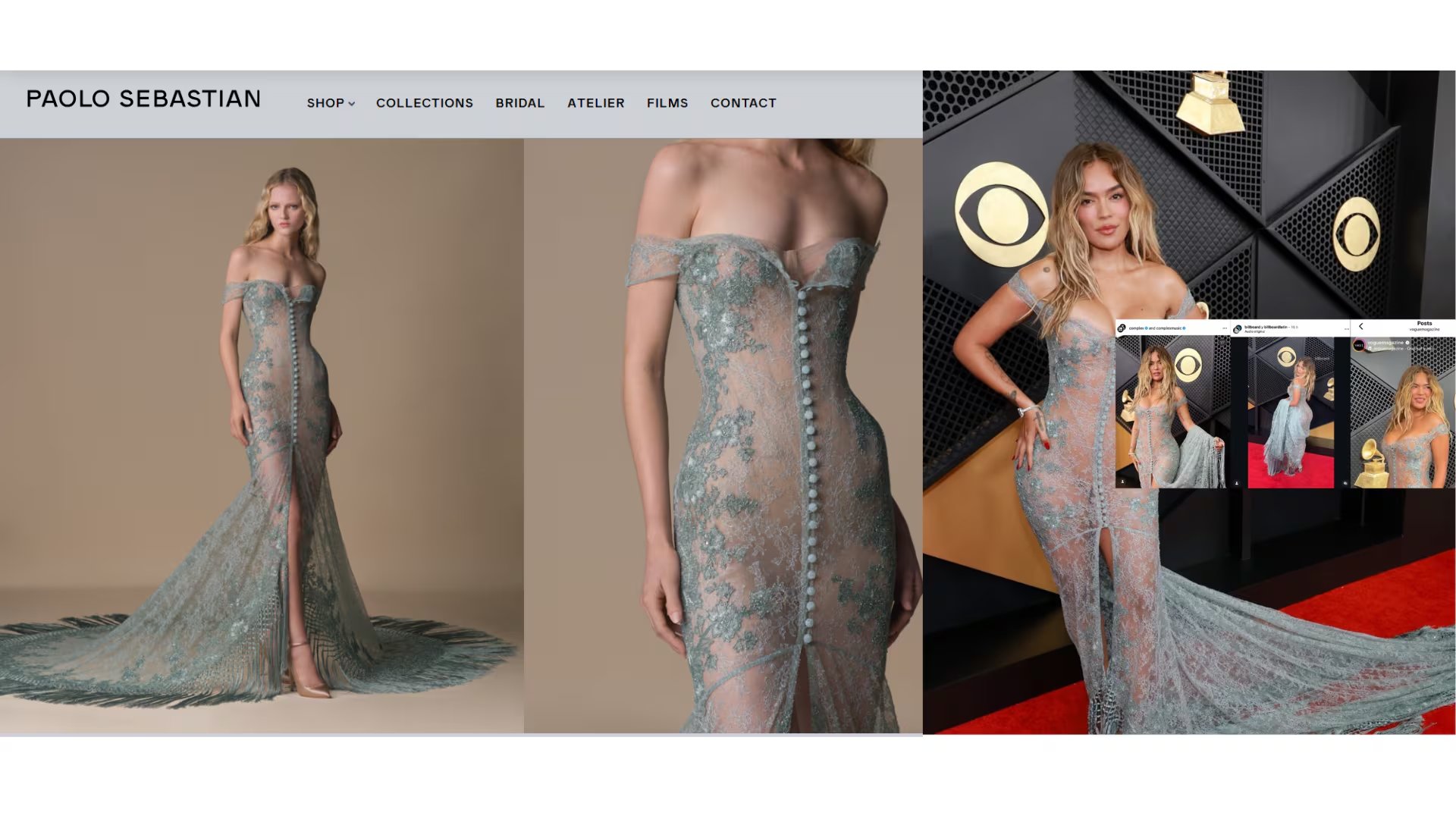Click the billboard account avatar icon
This screenshot has width=1456, height=819.
pyautogui.click(x=1238, y=329)
